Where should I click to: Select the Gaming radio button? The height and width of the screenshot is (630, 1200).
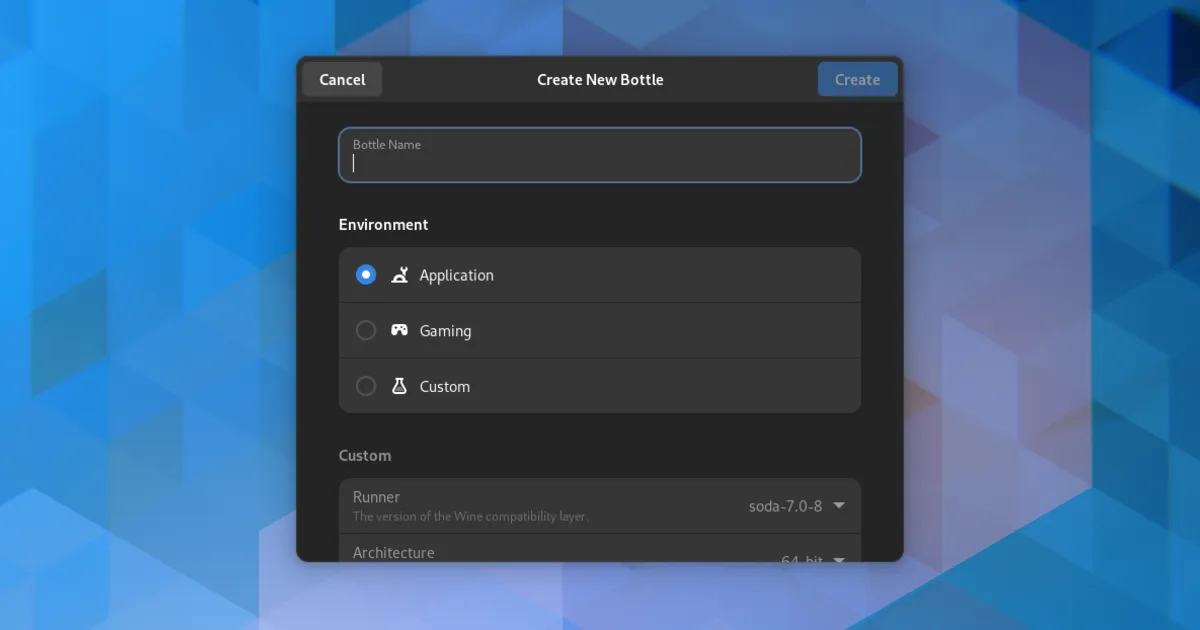point(366,330)
